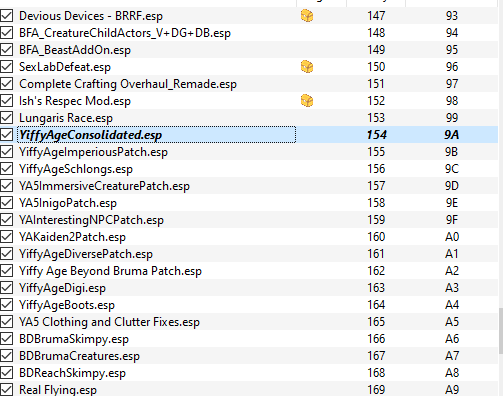
Task: Click mod index A5
Action: click(x=452, y=322)
